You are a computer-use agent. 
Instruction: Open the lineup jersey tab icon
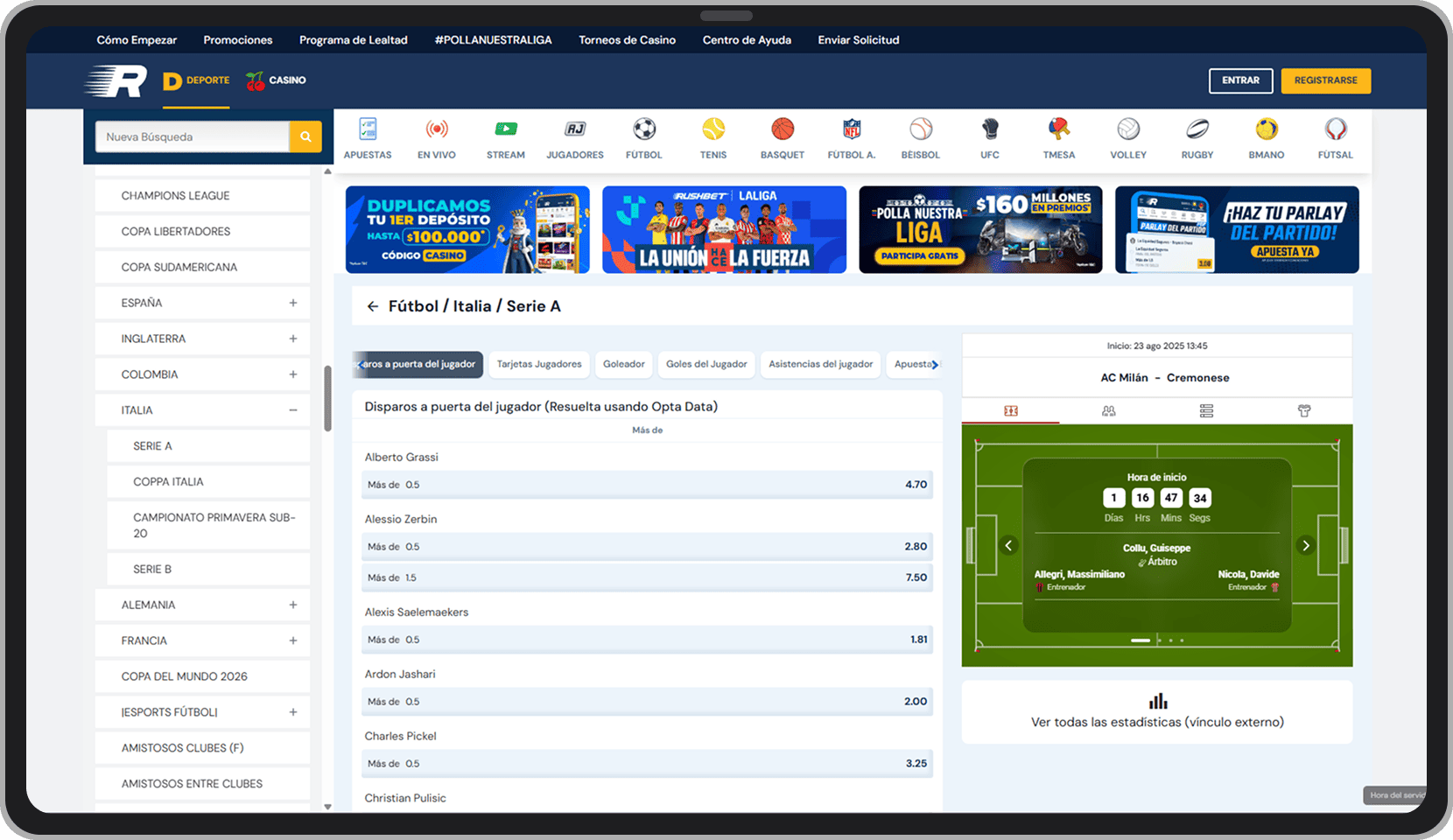tap(1304, 410)
